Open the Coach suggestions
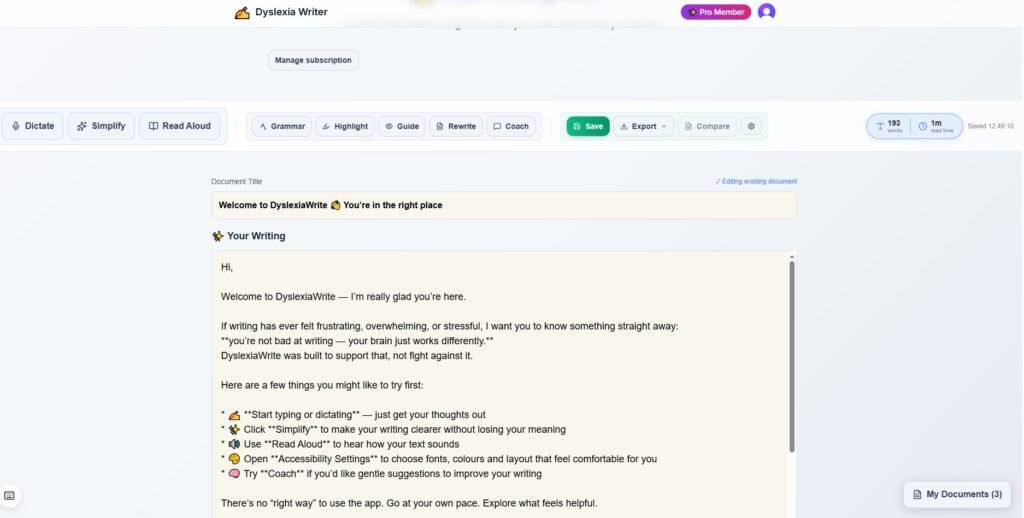The height and width of the screenshot is (518, 1024). (x=511, y=126)
